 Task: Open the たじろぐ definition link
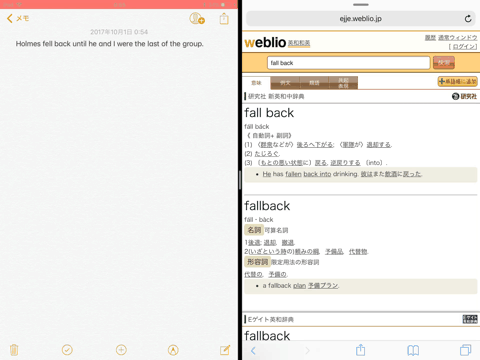pos(267,154)
